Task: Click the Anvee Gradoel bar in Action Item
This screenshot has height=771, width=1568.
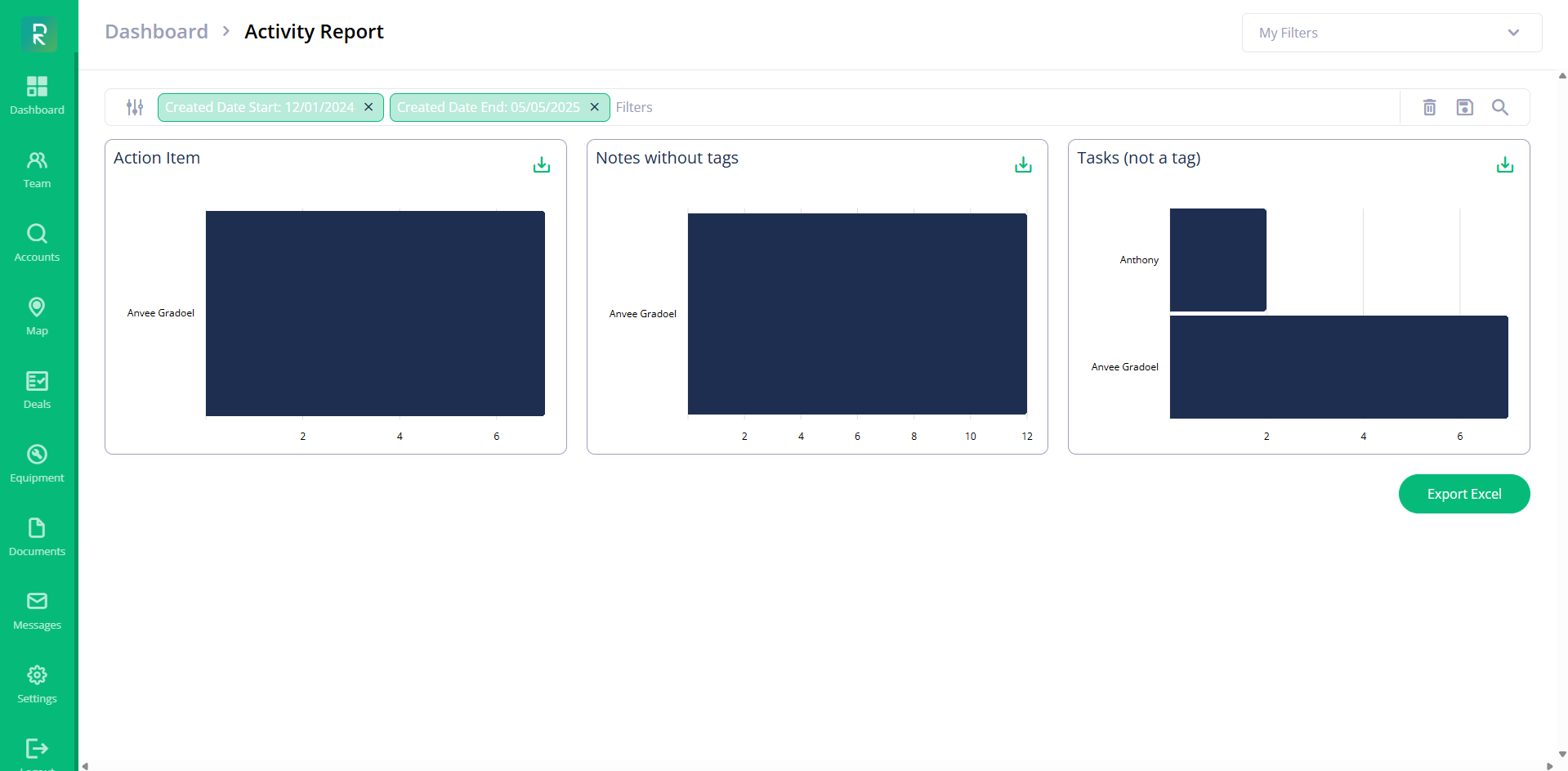Action: [375, 313]
